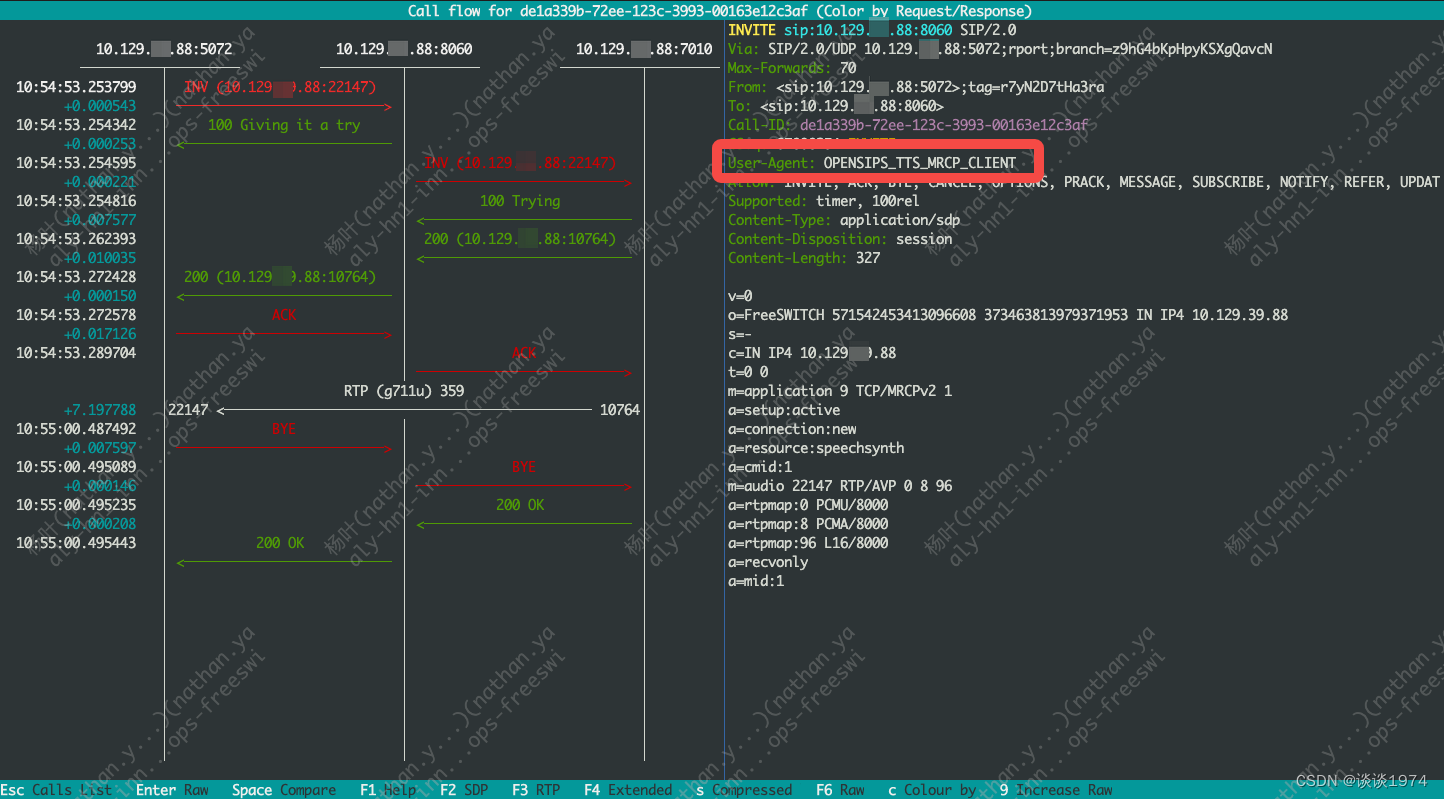Click the '+7.197788' time delta

[x=100, y=410]
